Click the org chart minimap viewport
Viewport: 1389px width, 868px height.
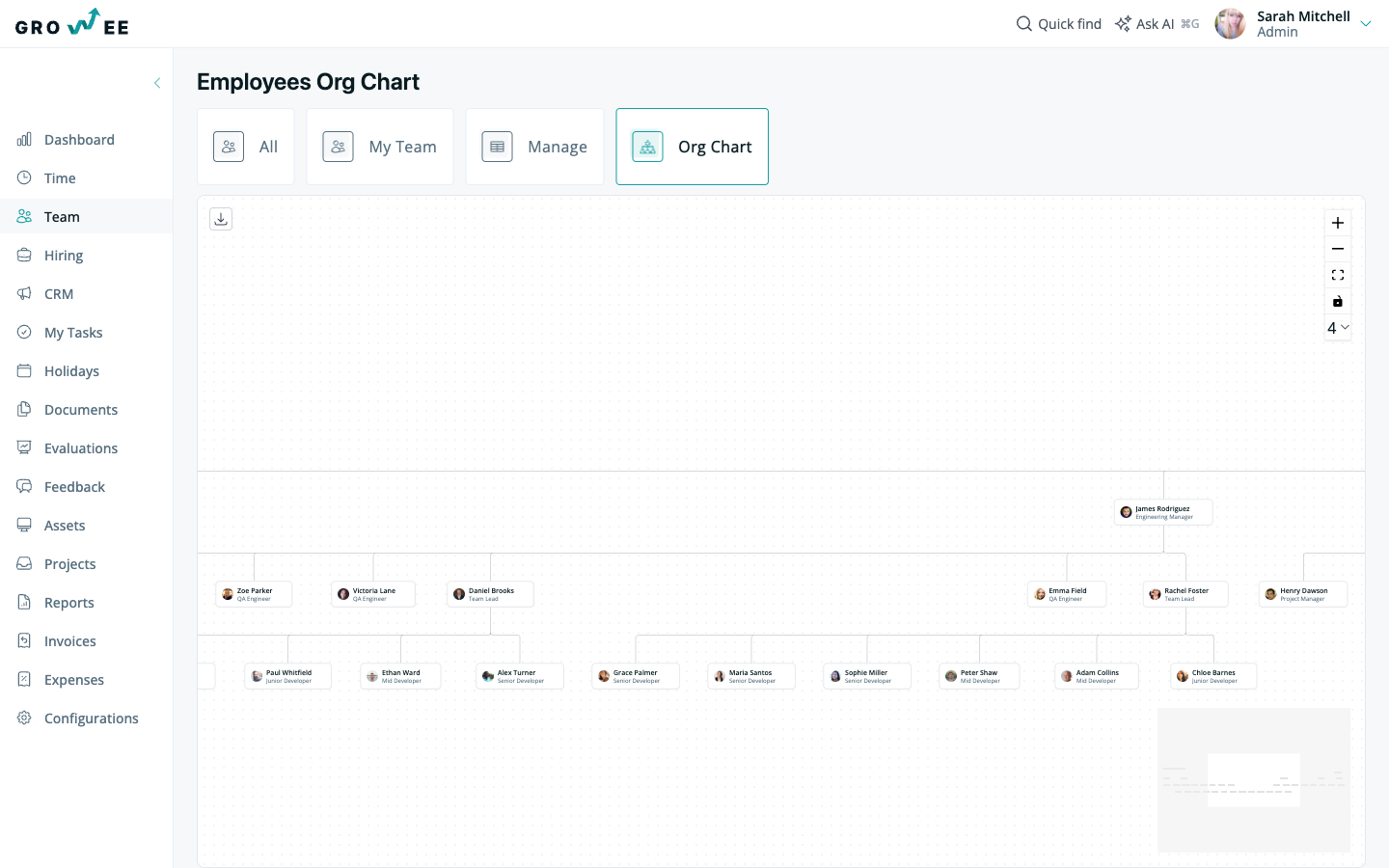pos(1254,780)
